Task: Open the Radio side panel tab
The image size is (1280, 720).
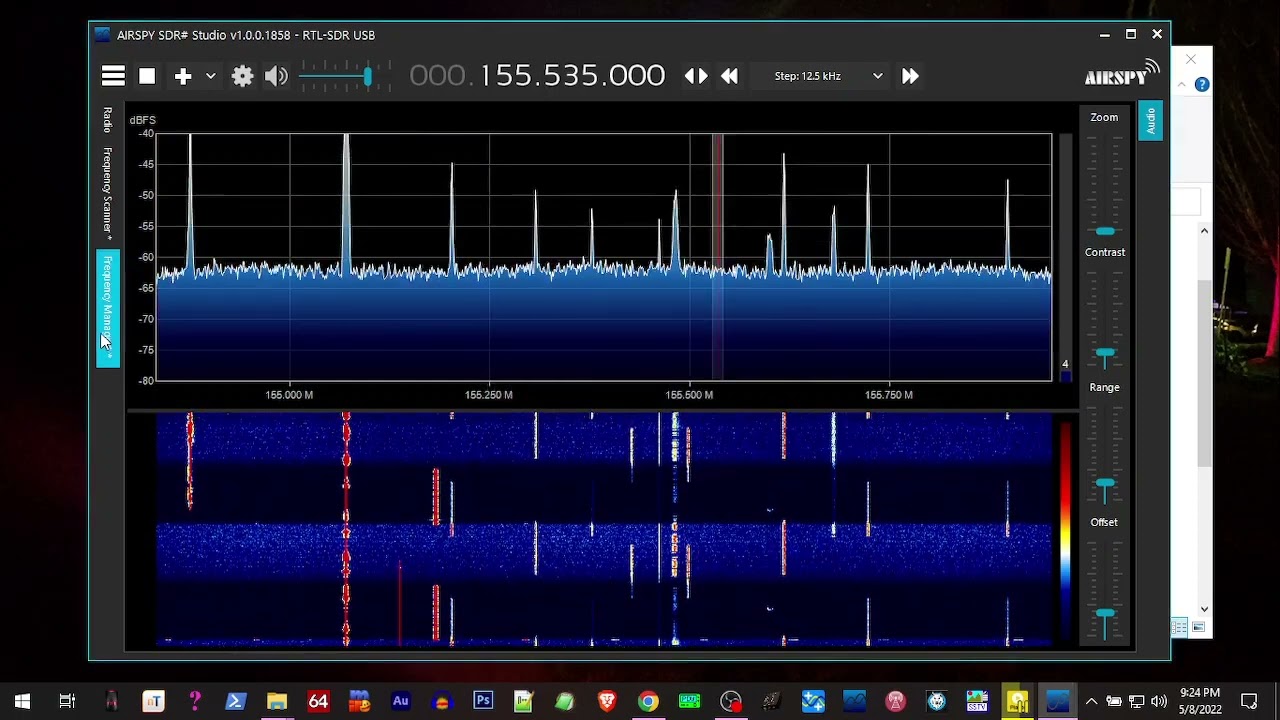Action: tap(107, 120)
